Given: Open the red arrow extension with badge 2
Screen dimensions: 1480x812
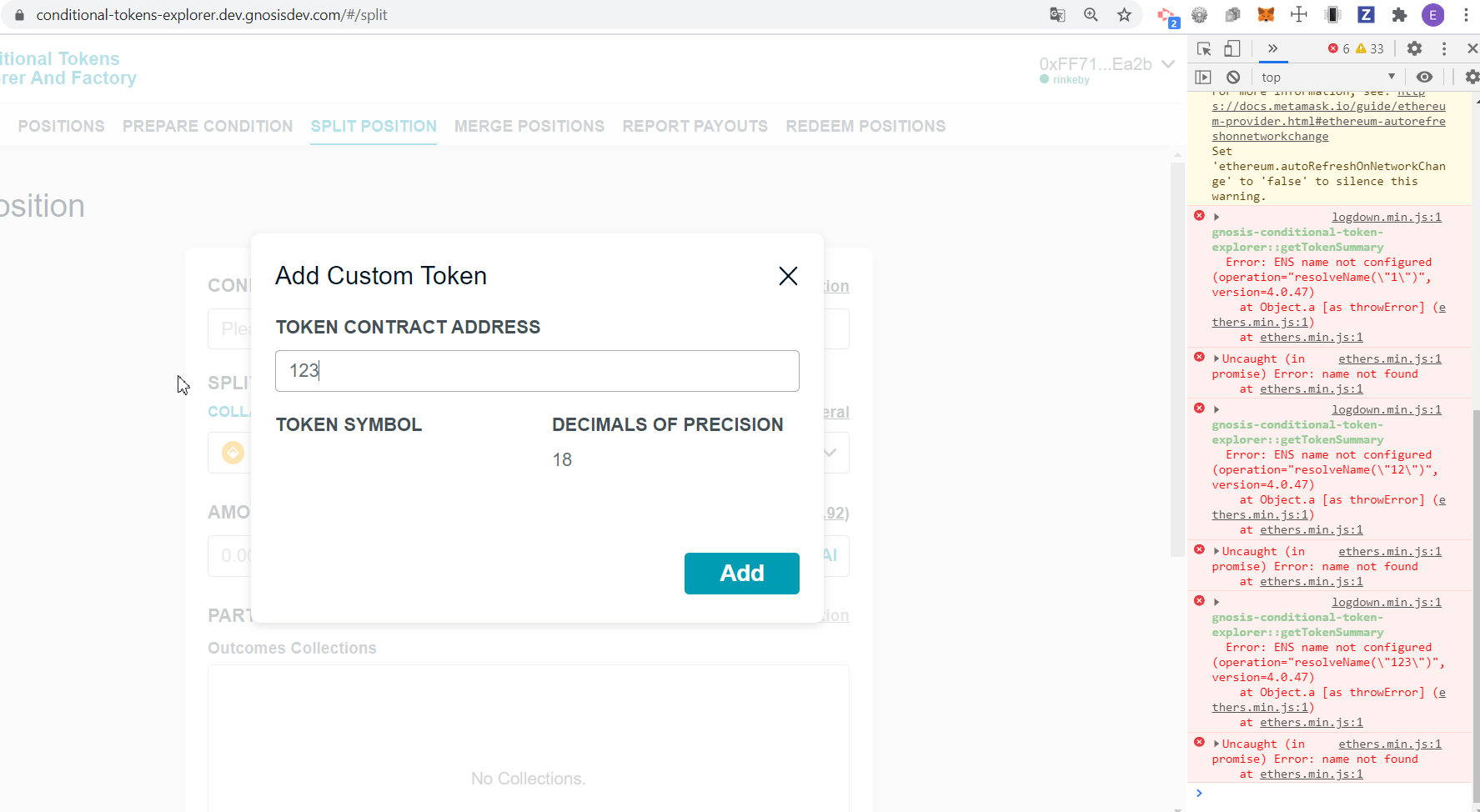Looking at the screenshot, I should coord(1167,16).
